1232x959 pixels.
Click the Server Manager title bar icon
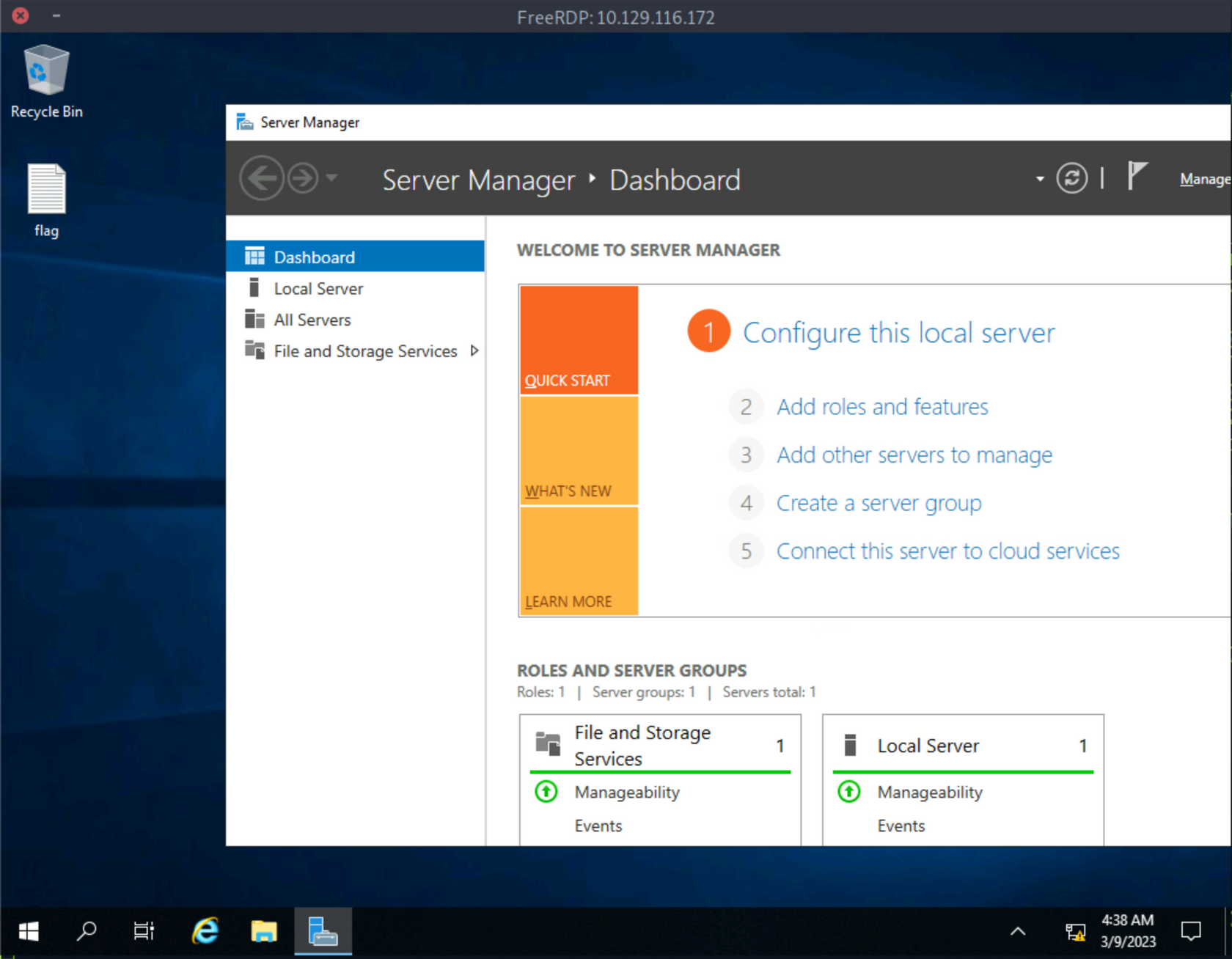tap(245, 122)
